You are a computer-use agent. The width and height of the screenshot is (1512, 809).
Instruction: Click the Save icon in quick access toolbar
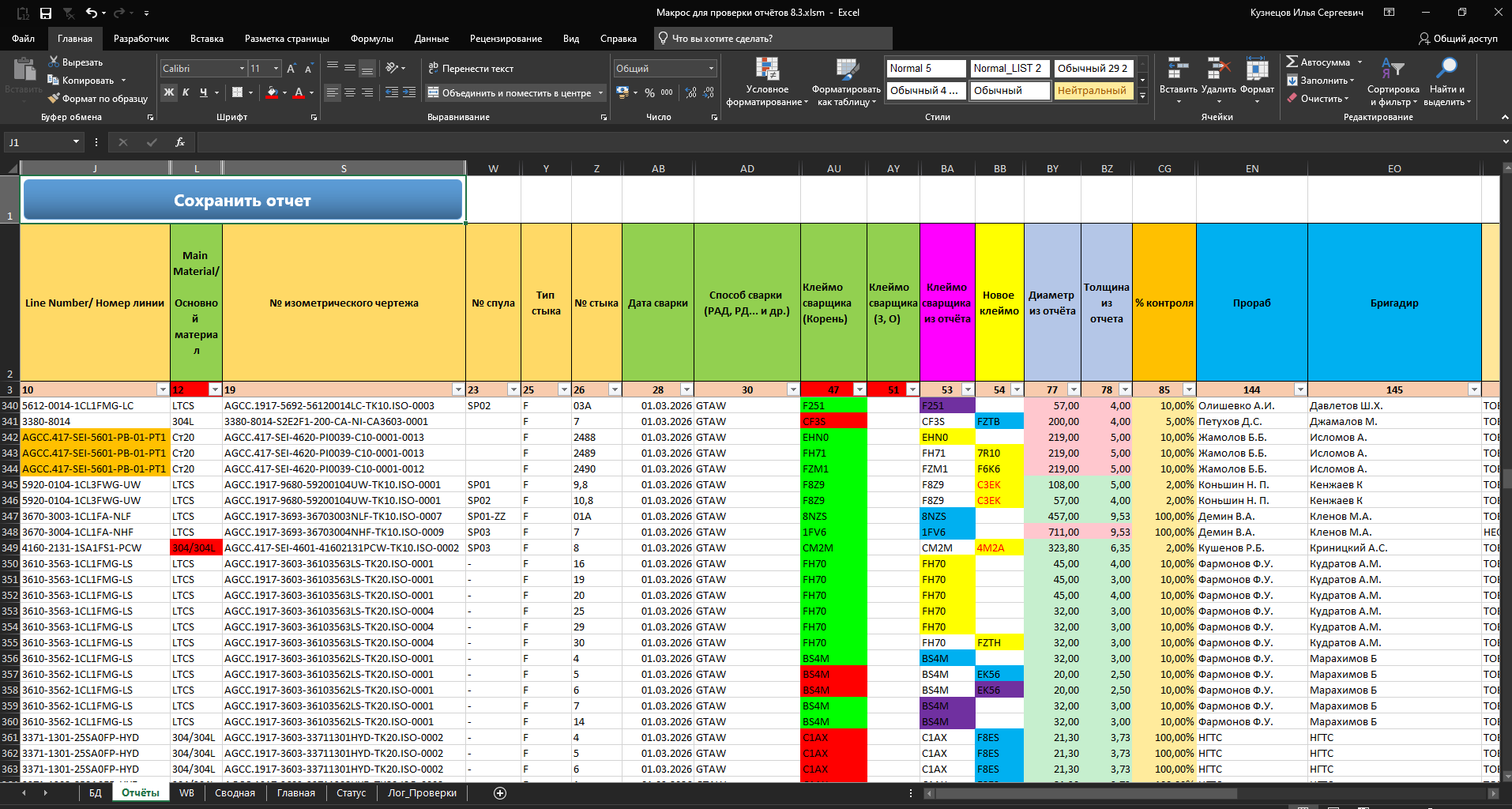tap(46, 13)
